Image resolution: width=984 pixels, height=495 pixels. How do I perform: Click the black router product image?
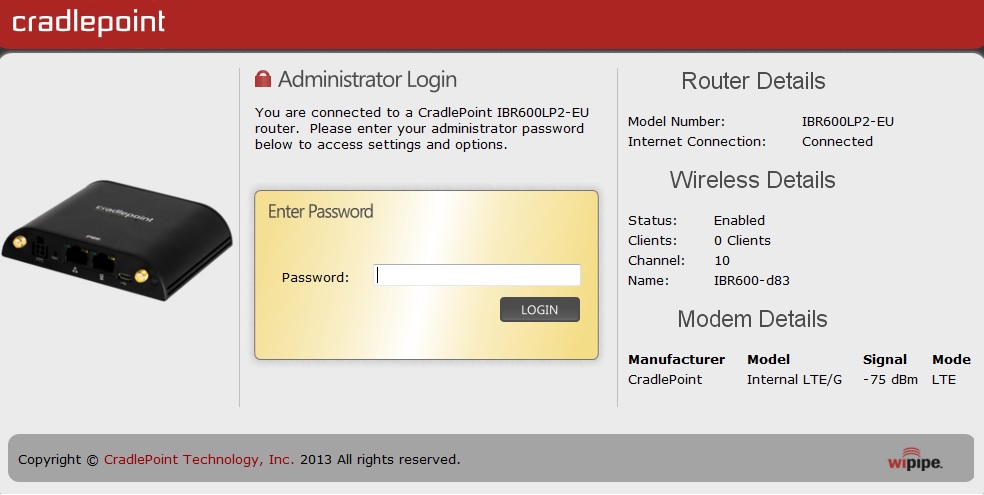pos(118,238)
